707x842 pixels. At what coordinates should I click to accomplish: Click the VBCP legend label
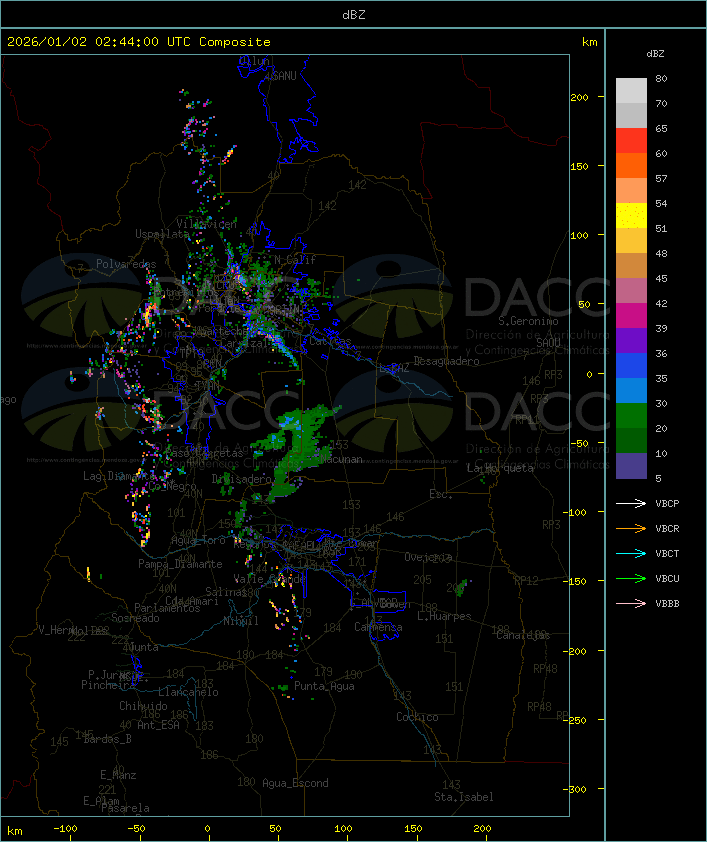click(667, 504)
